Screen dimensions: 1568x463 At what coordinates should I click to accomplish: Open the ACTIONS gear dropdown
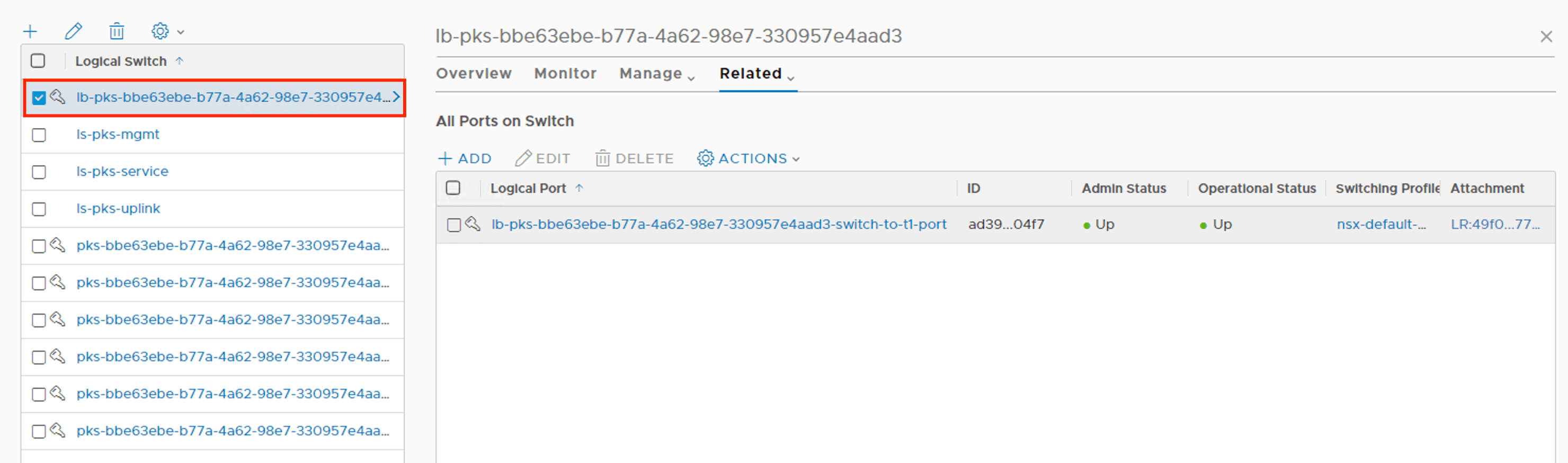click(x=748, y=159)
